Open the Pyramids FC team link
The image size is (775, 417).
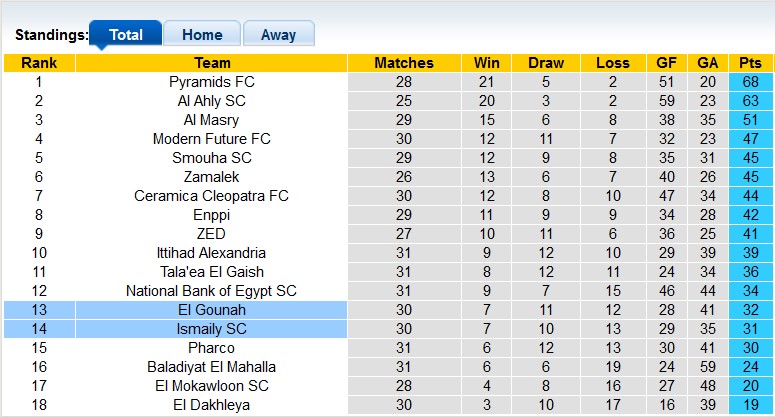(x=211, y=82)
